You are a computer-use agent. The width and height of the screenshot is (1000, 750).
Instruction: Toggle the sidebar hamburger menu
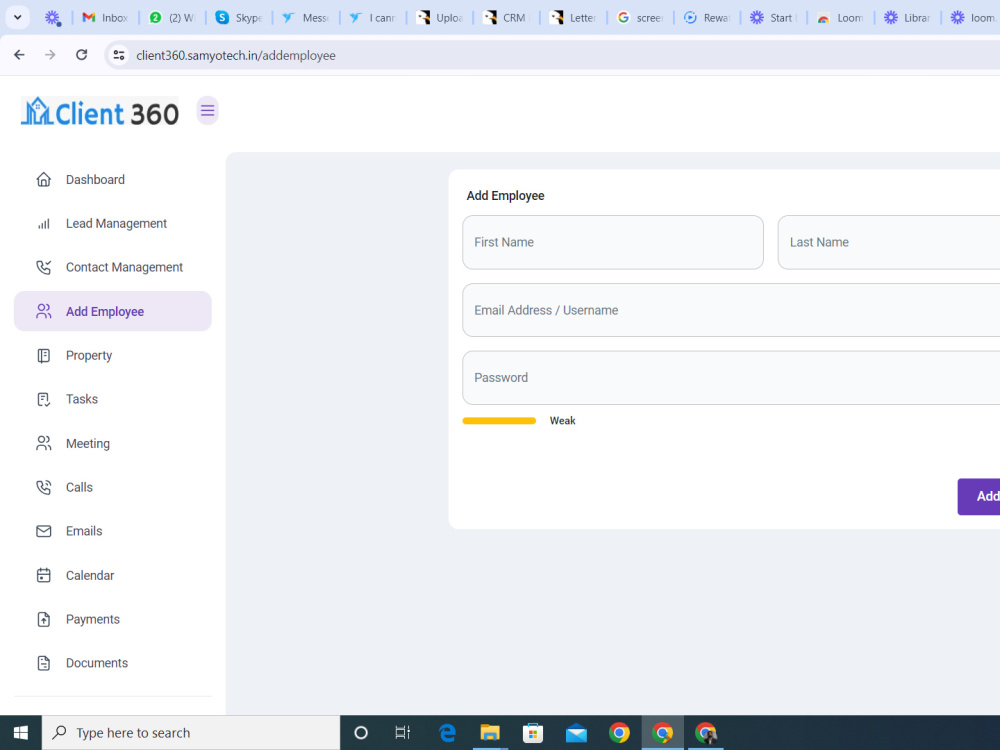click(x=207, y=111)
